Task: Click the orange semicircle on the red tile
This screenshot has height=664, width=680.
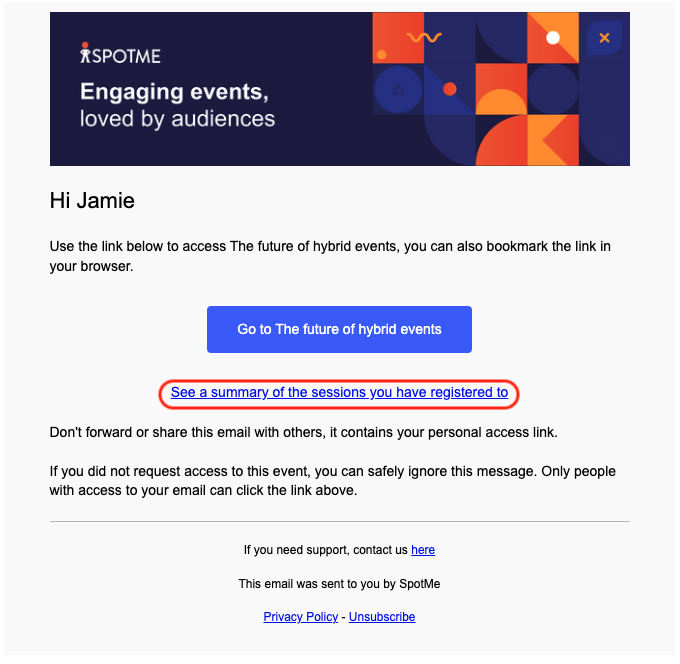Action: click(501, 102)
